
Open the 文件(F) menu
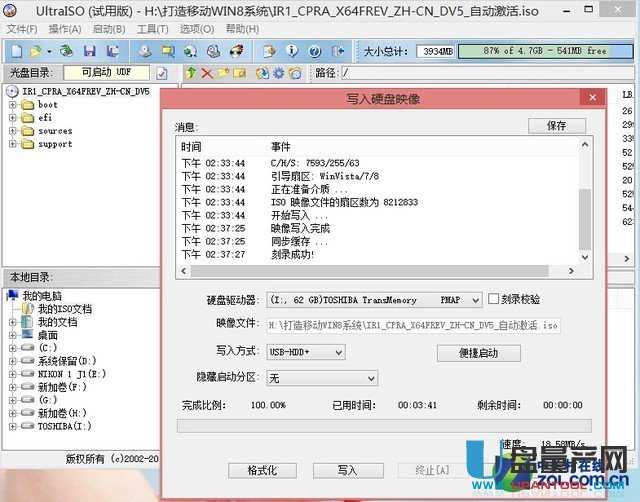(x=22, y=29)
